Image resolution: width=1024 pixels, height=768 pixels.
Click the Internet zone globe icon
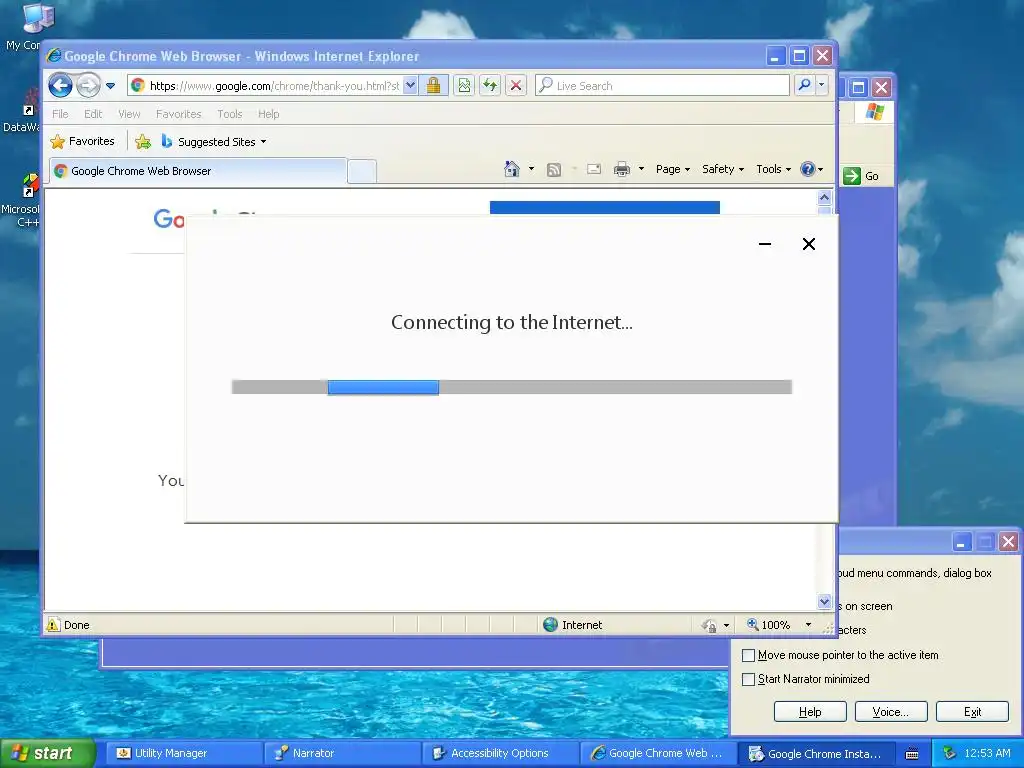click(x=551, y=625)
